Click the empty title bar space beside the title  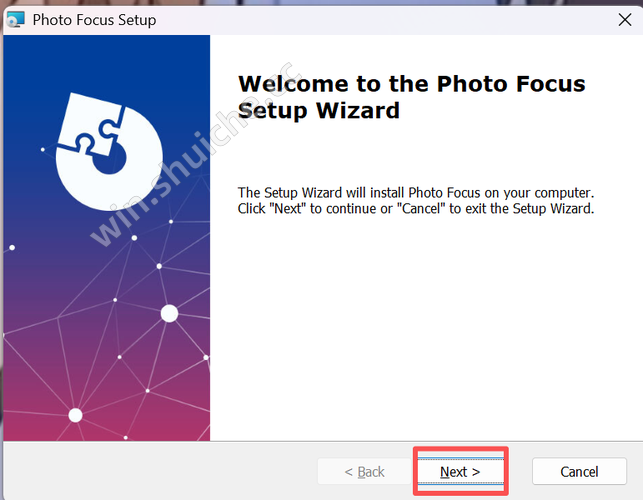(380, 19)
